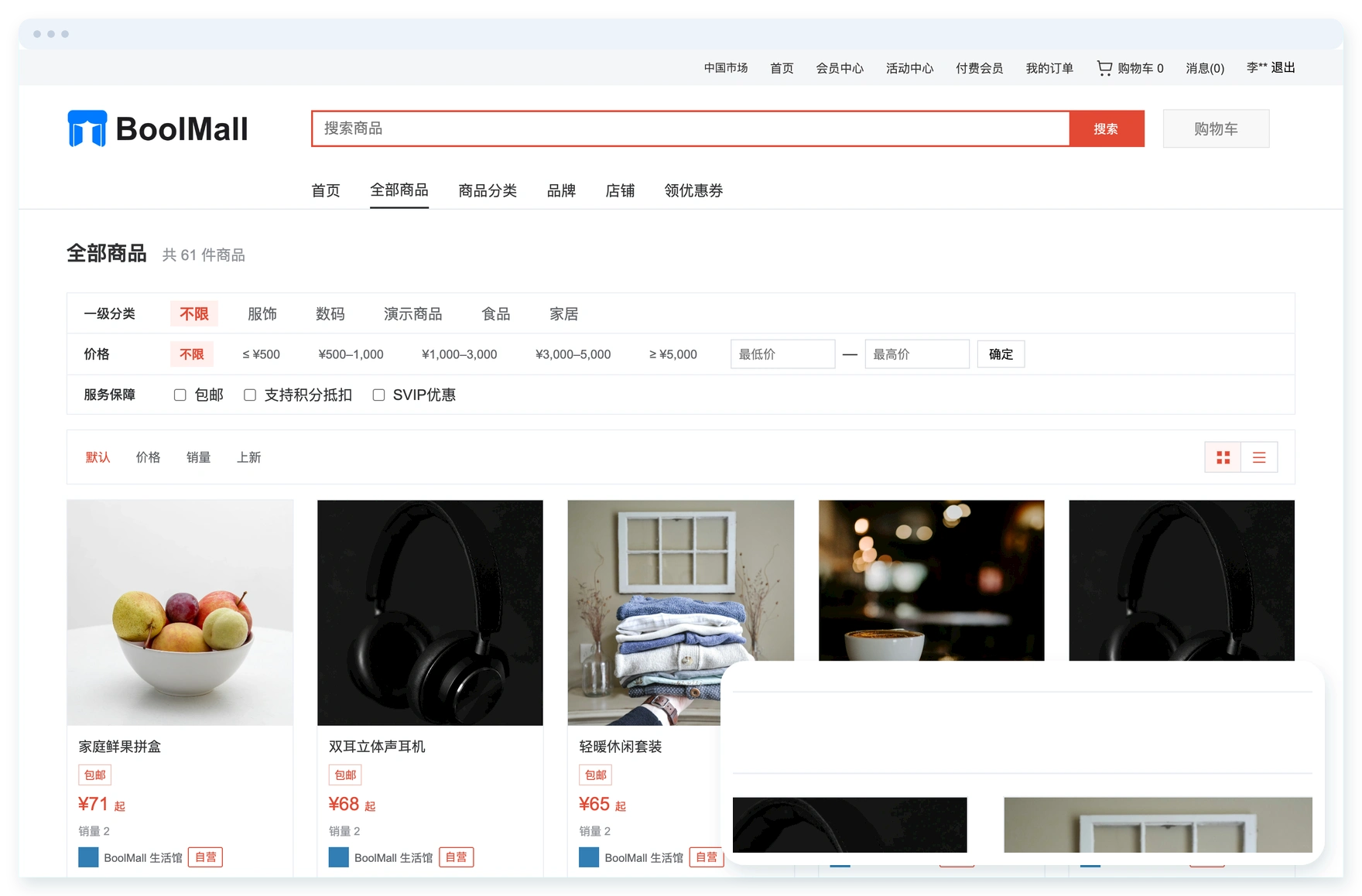The image size is (1362, 896).
Task: Switch to grid view icon
Action: 1223,457
